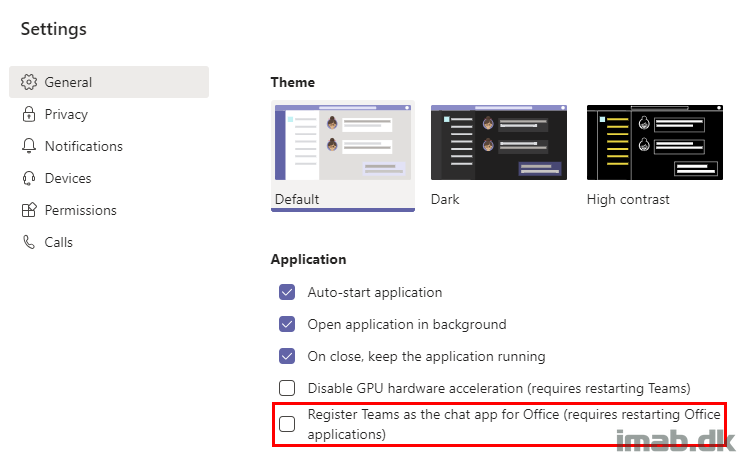Enable Disable GPU hardware acceleration checkbox

(287, 388)
